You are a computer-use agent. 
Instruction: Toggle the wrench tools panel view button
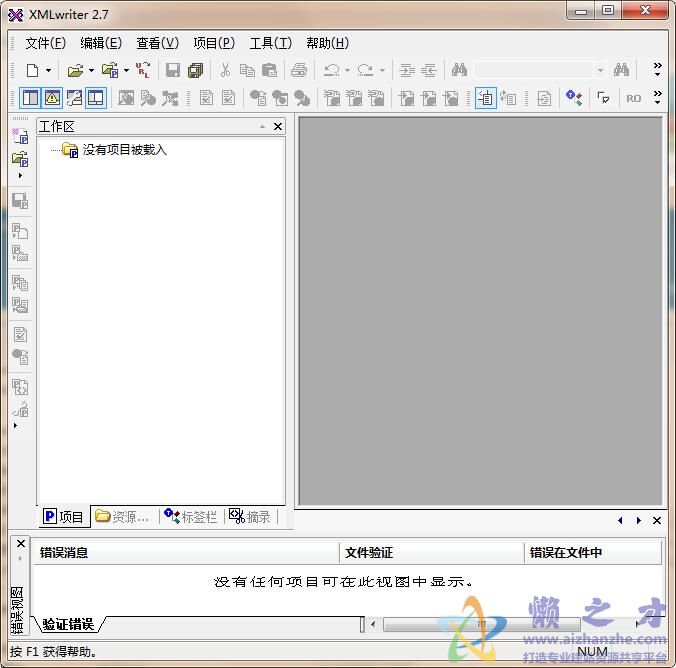click(74, 98)
